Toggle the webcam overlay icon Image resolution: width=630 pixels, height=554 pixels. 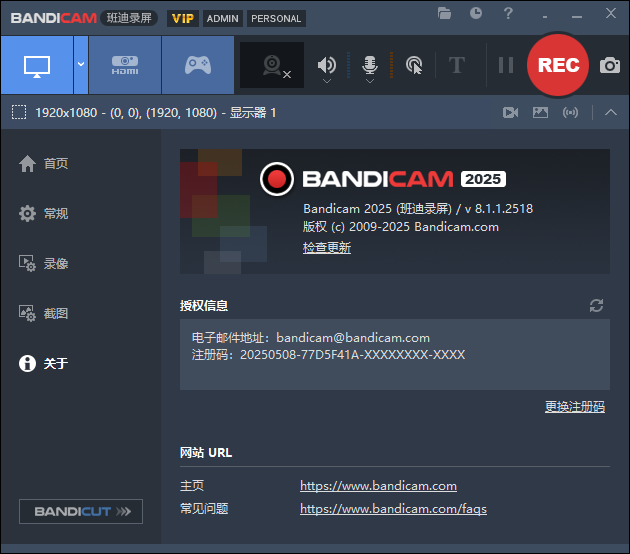[x=272, y=65]
